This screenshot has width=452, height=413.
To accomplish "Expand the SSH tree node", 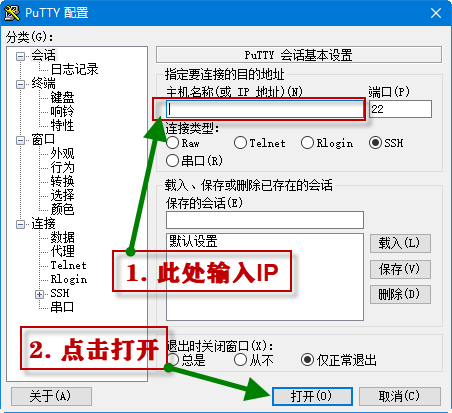I will pos(39,294).
